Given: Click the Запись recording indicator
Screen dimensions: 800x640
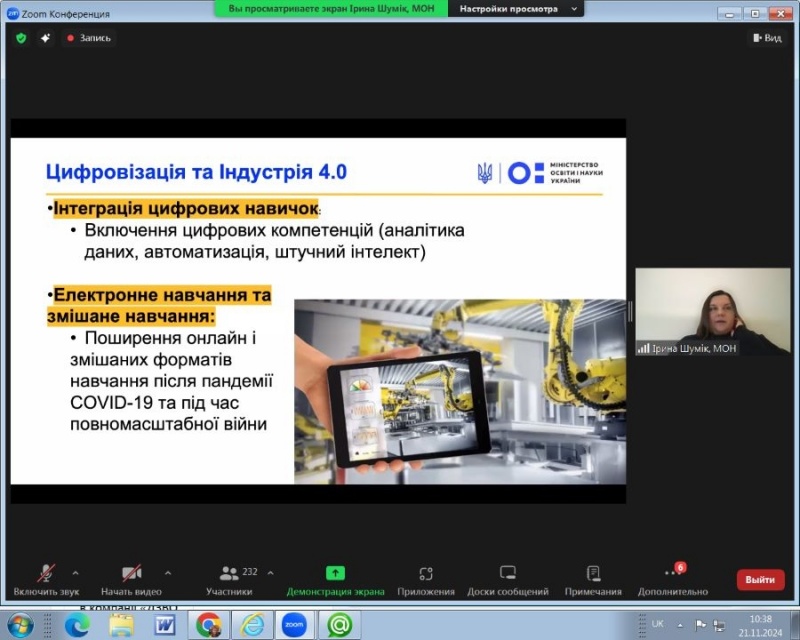Looking at the screenshot, I should click(88, 38).
